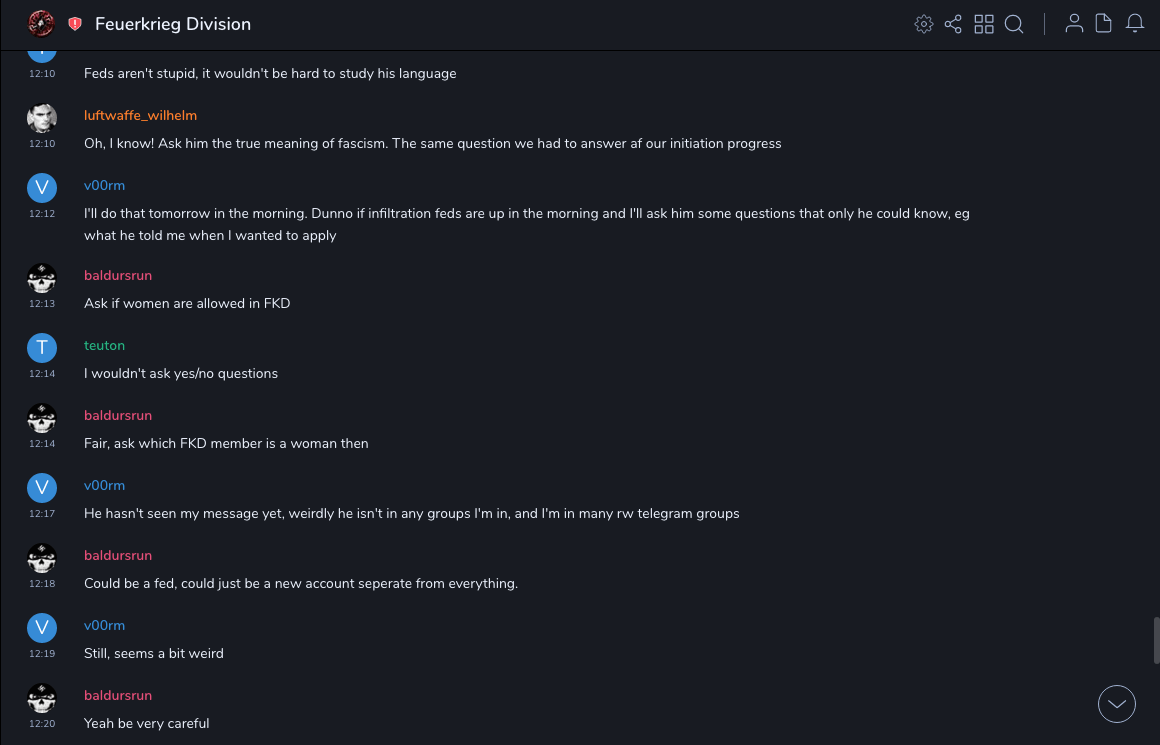Click the teuton 'T' avatar circle
Image resolution: width=1160 pixels, height=745 pixels.
(x=42, y=348)
